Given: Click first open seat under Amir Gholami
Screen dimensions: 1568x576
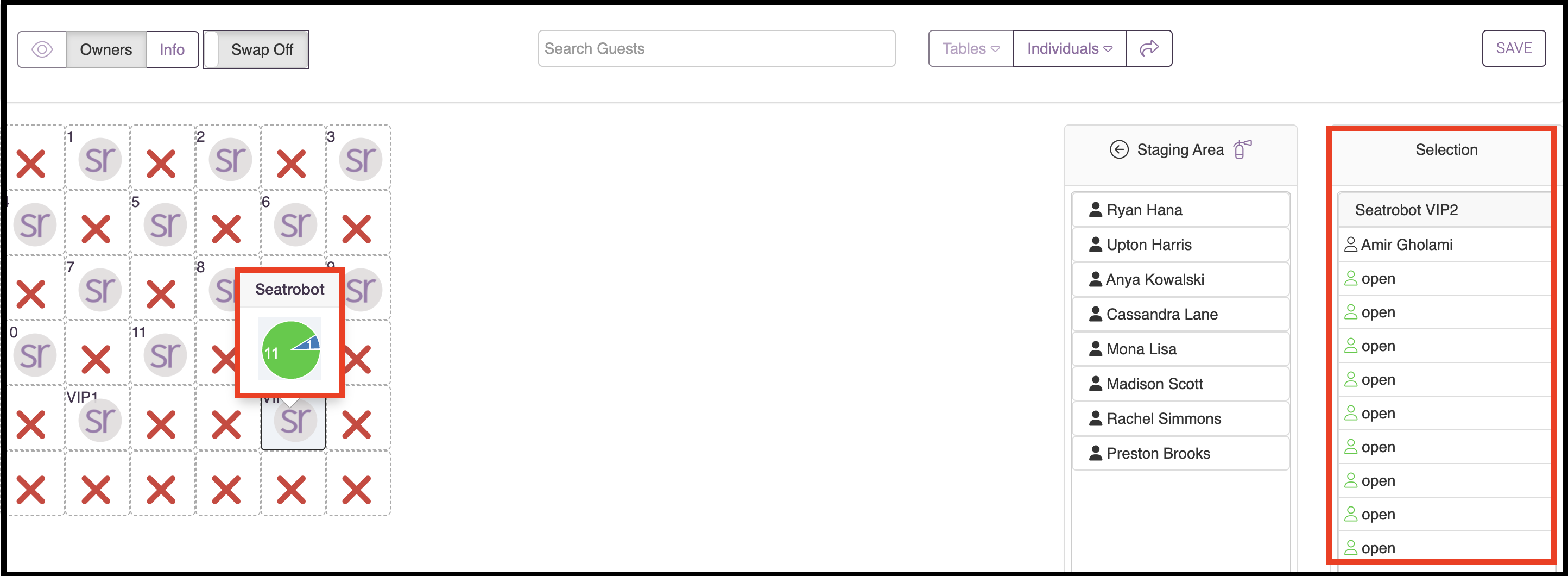Looking at the screenshot, I should coord(1444,279).
